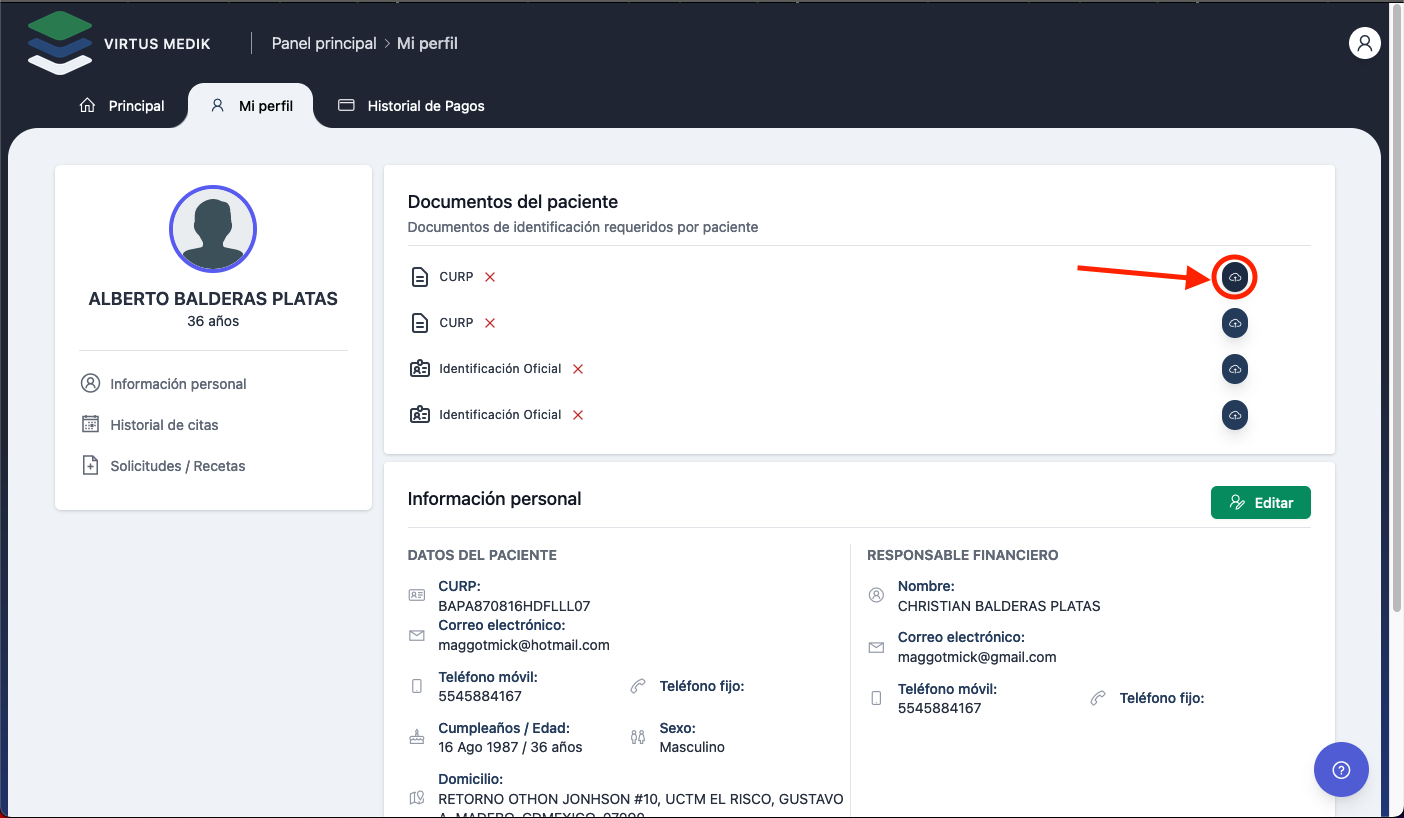Go to Historial de citas

tap(164, 425)
